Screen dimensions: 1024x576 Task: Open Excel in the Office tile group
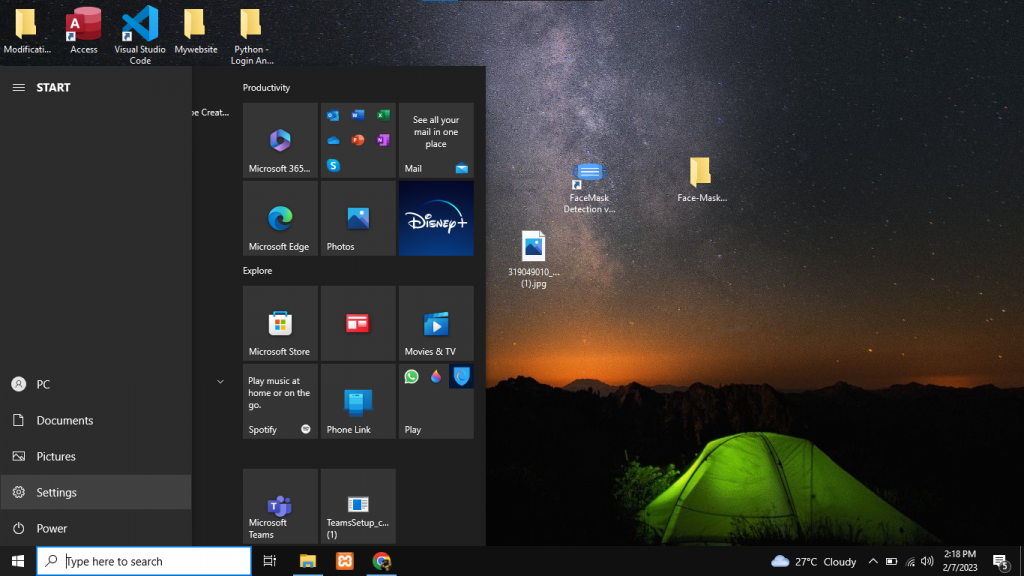(x=383, y=115)
